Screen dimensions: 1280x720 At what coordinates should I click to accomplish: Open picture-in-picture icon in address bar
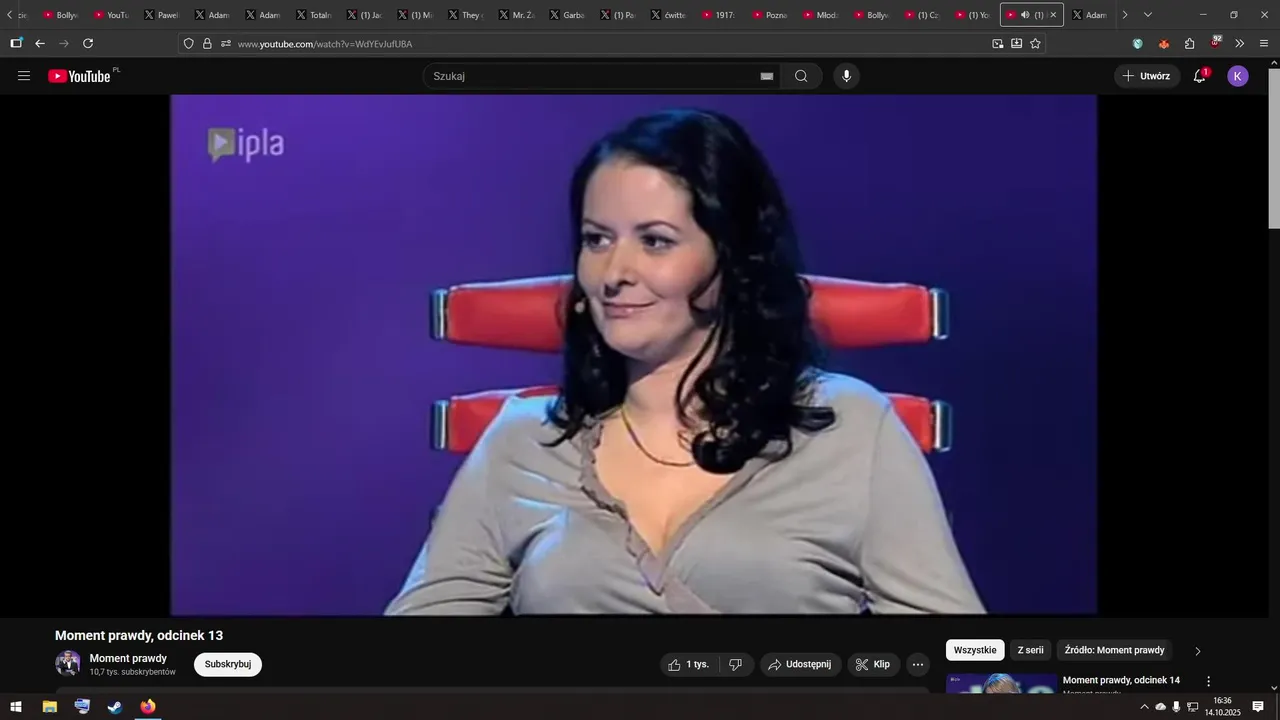click(997, 44)
